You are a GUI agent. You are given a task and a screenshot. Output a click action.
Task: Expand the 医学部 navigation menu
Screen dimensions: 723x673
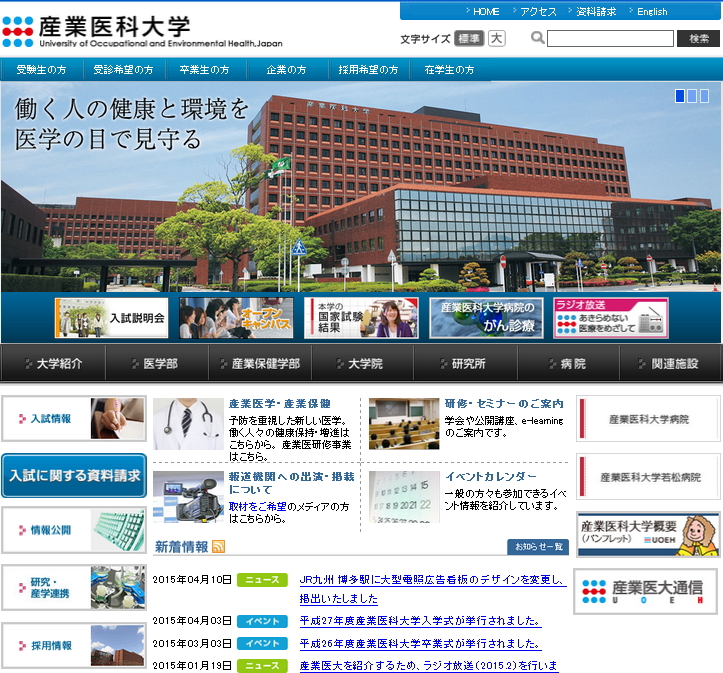click(155, 364)
